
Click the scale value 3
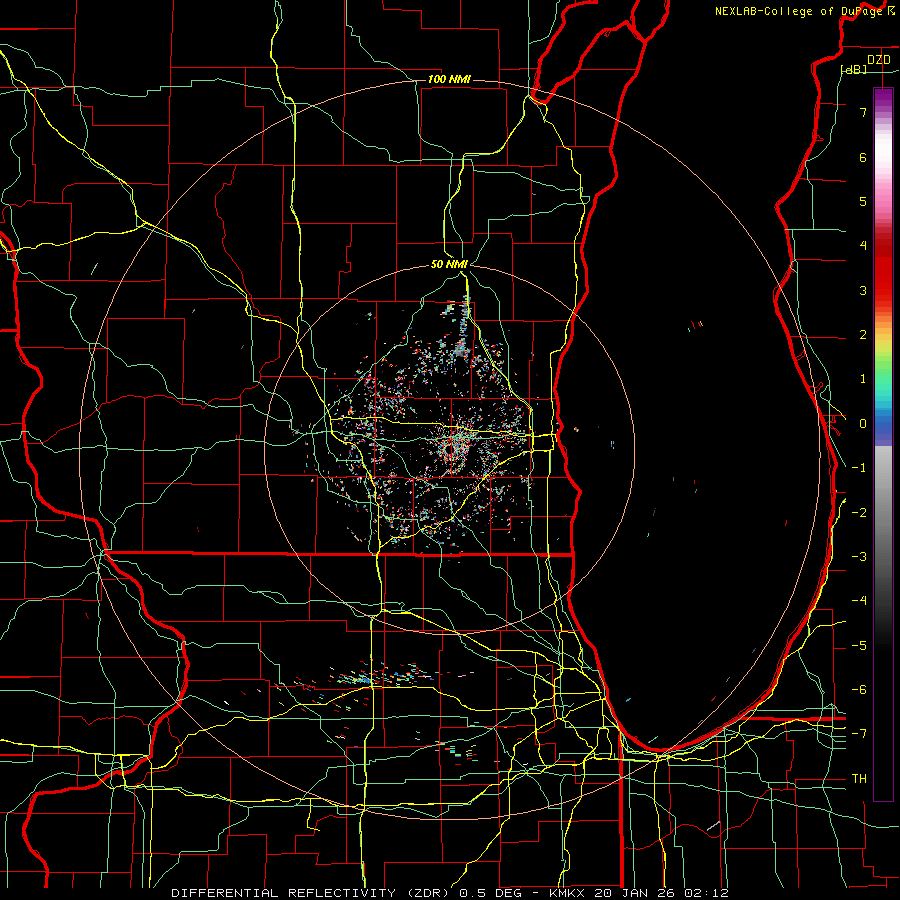coord(863,290)
